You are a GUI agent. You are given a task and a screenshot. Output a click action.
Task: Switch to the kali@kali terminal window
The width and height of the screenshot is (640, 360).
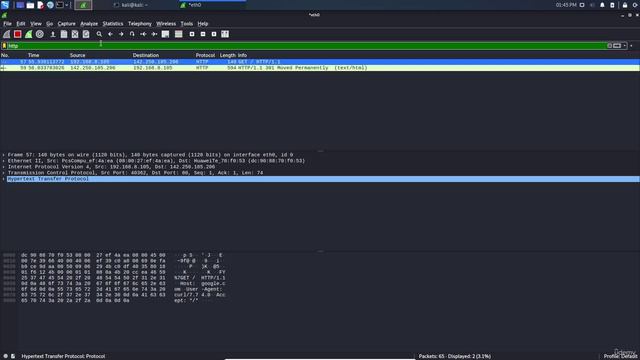131,5
